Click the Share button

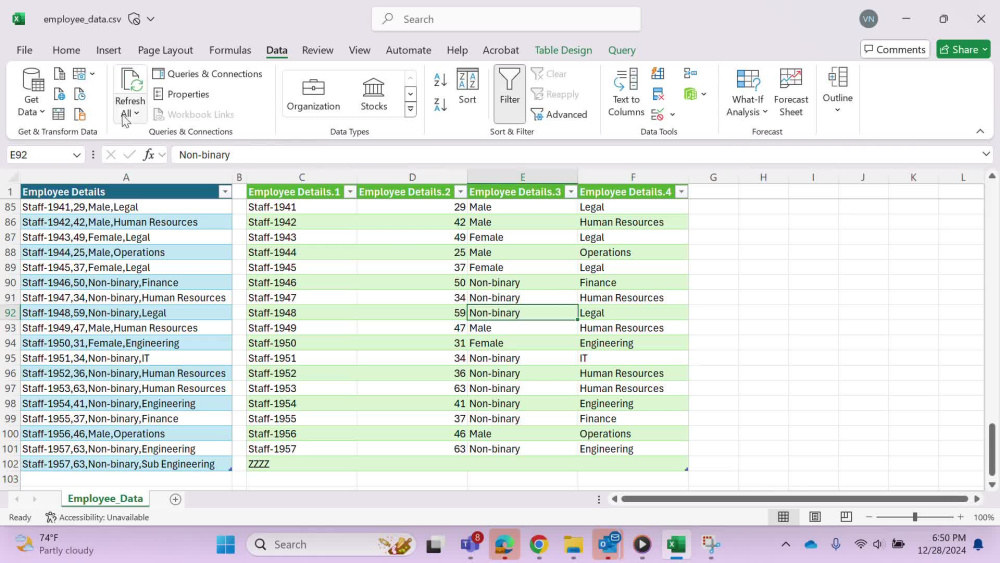coord(963,50)
